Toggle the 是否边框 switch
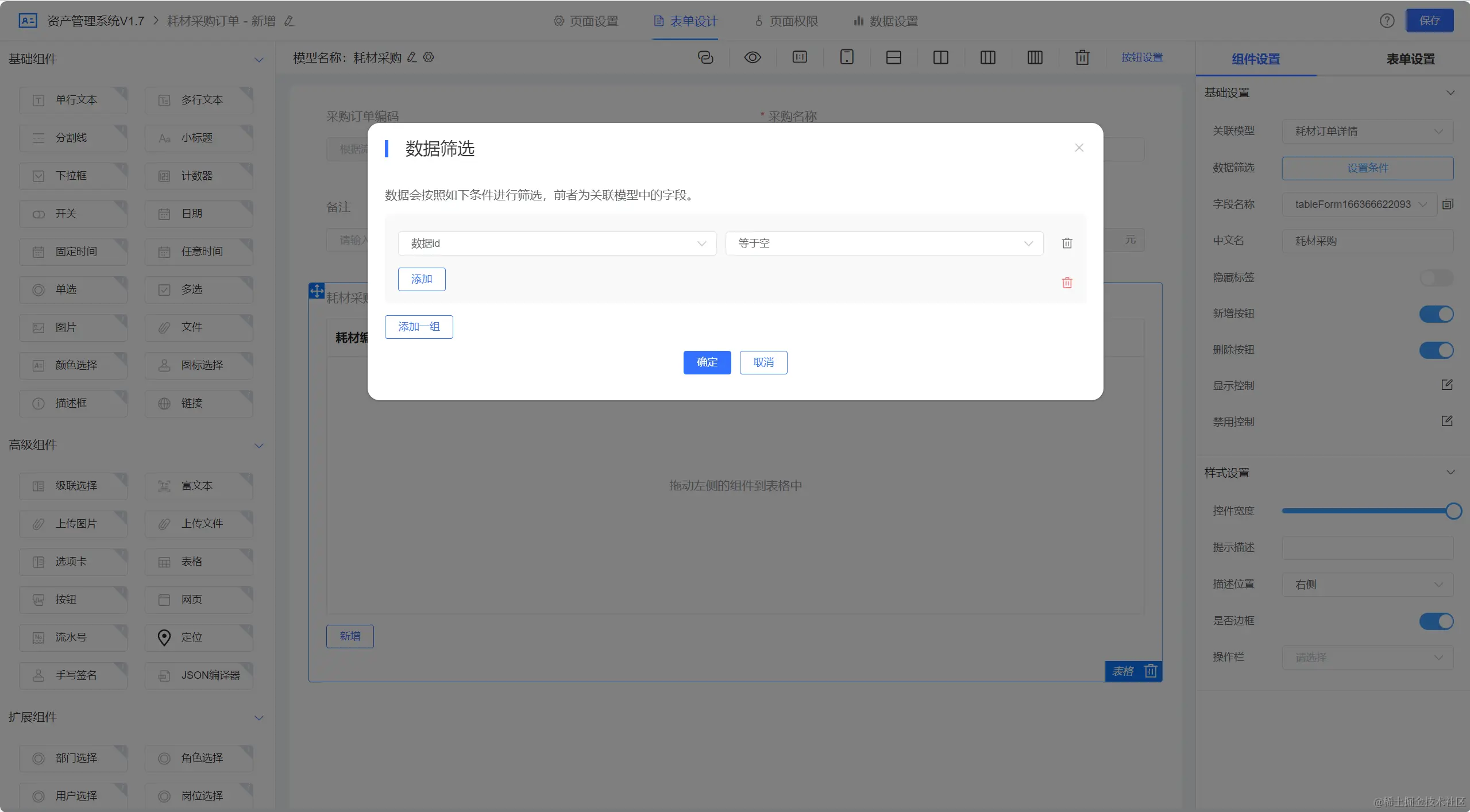Screen dimensions: 1470x812 (x=1436, y=621)
